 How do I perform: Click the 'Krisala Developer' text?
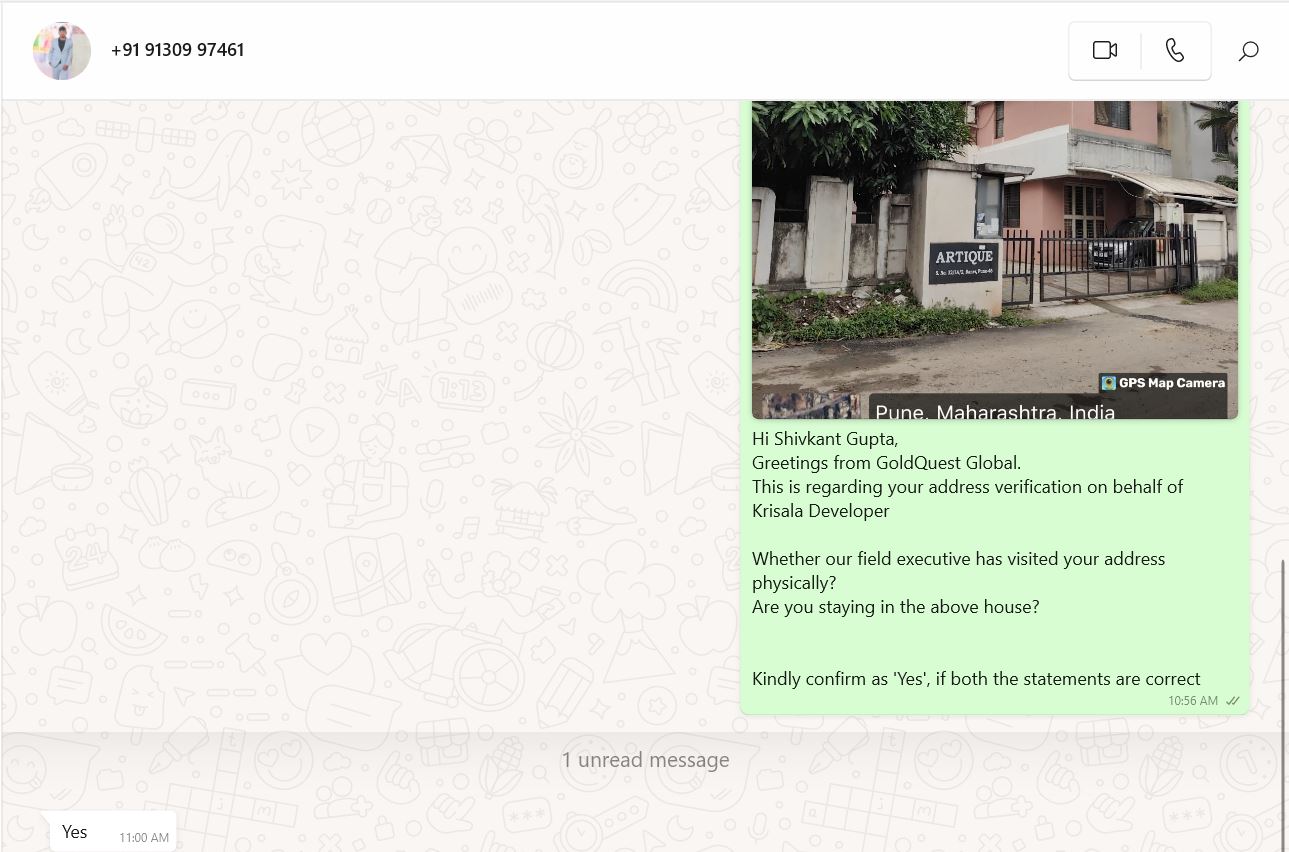pos(820,511)
